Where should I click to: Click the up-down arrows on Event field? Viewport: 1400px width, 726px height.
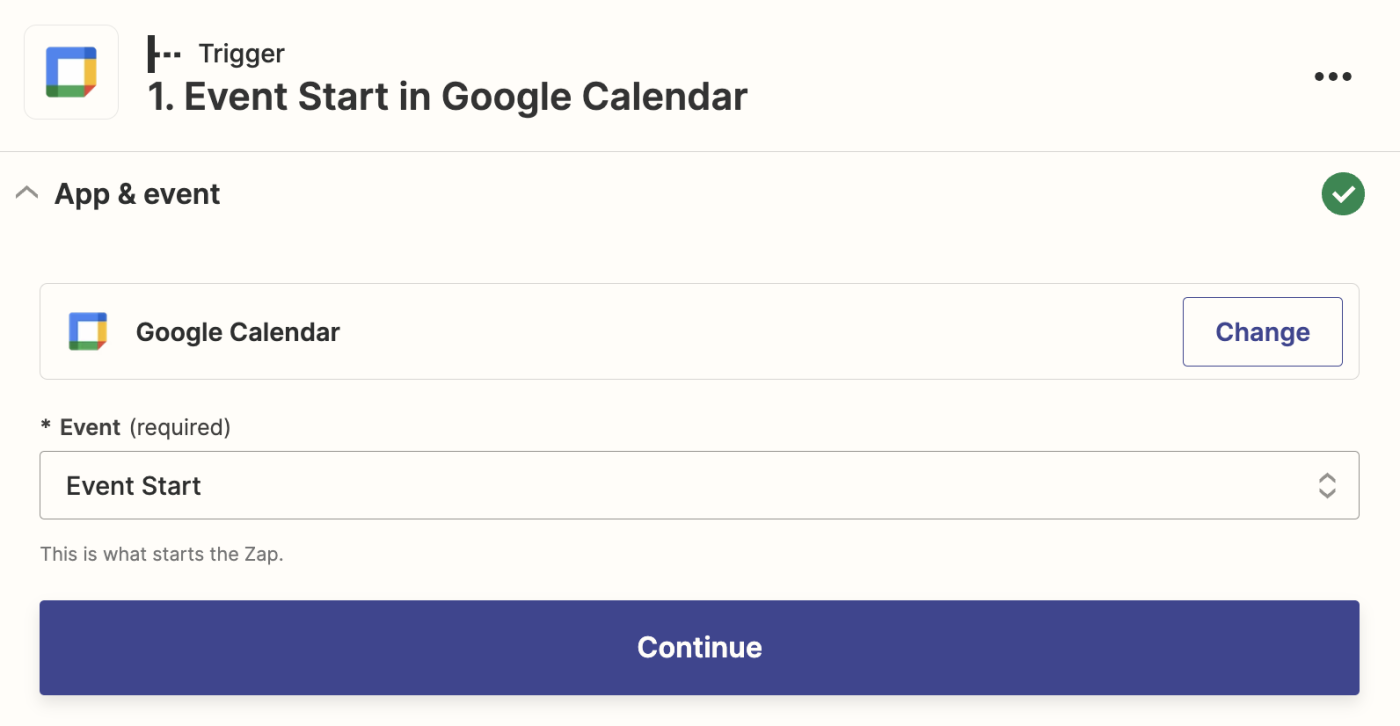(x=1327, y=486)
